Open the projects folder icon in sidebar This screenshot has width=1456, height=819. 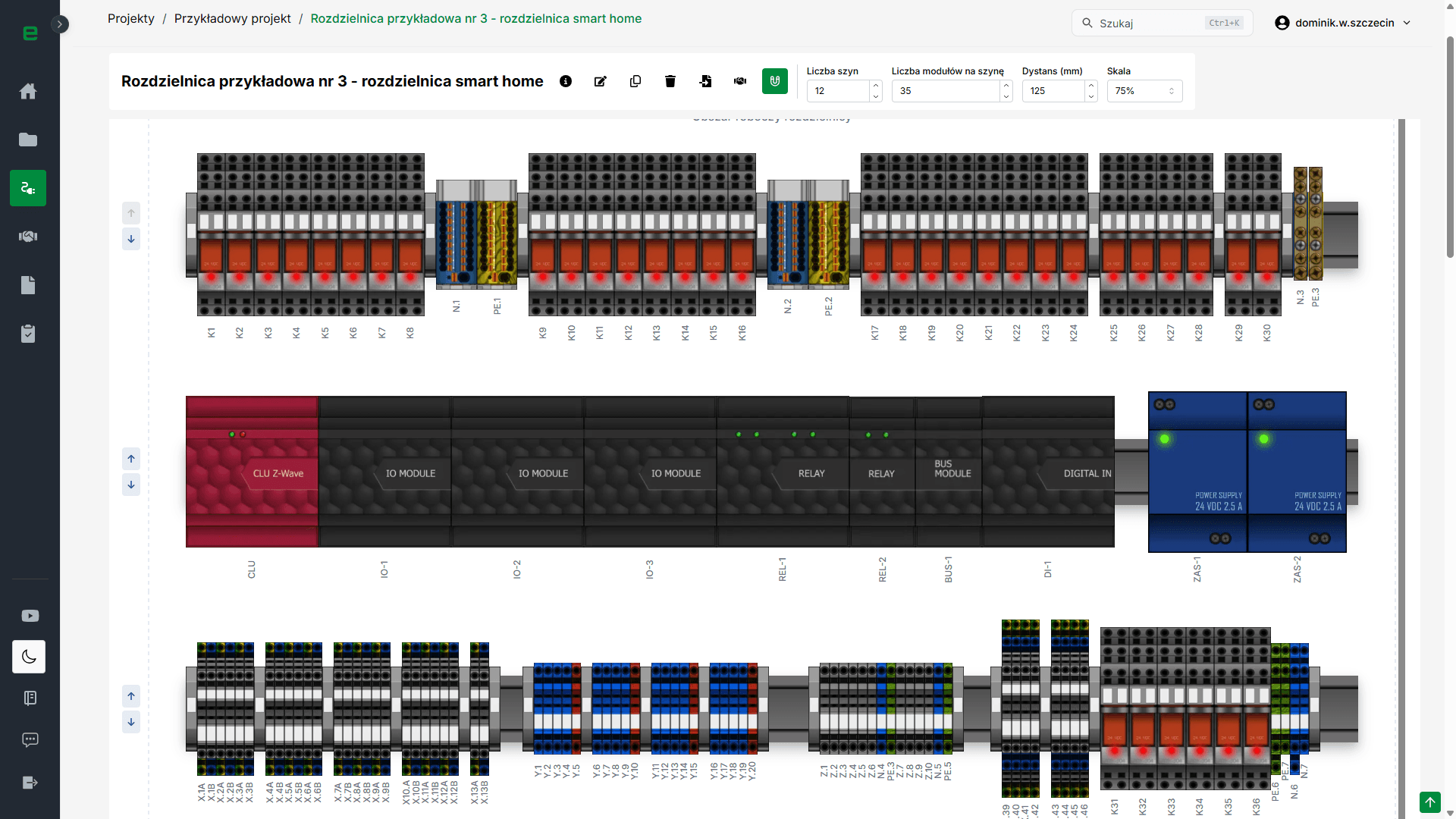[28, 140]
